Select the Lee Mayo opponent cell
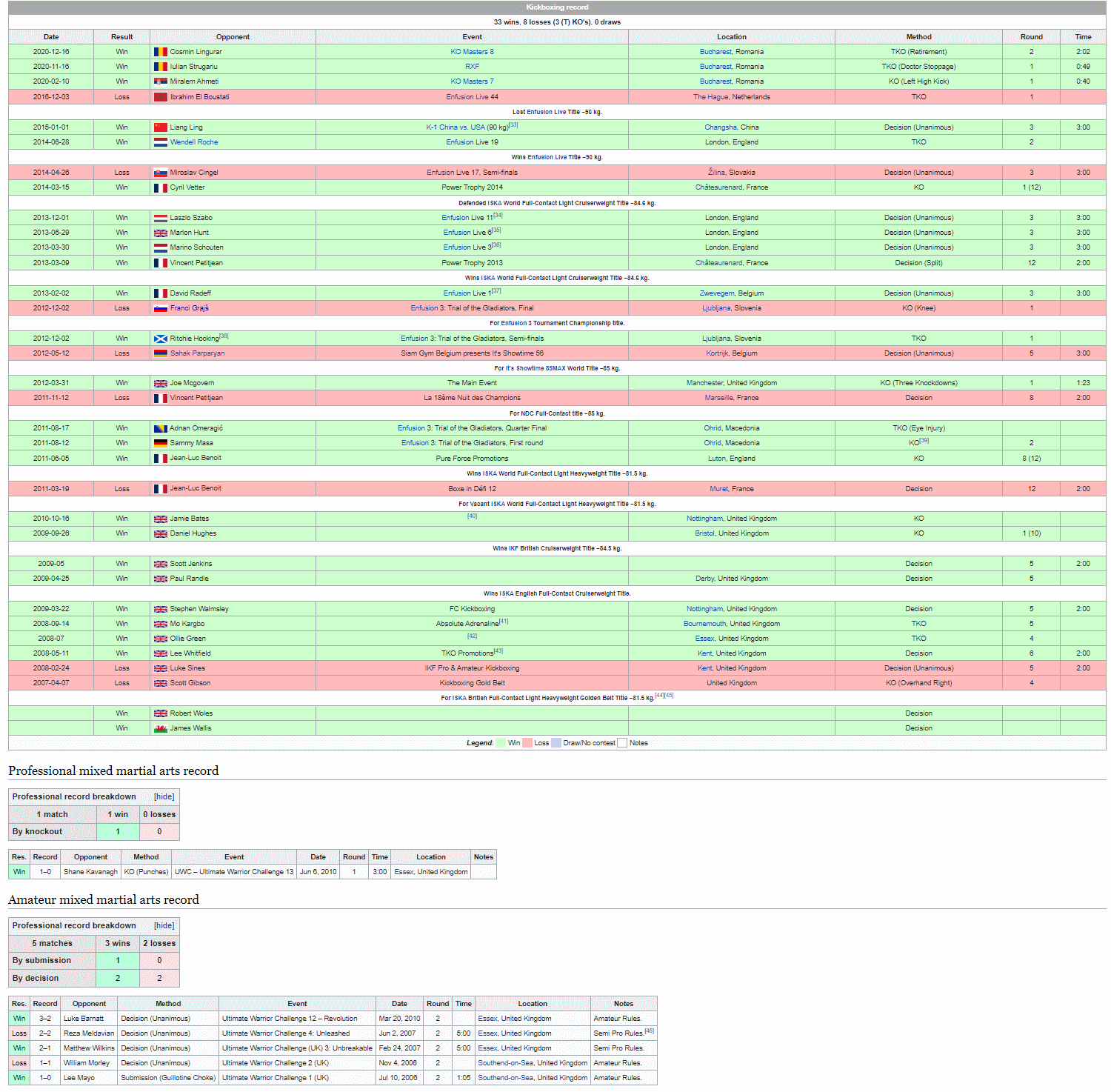Screen dimensions: 1111x1092 point(89,1078)
